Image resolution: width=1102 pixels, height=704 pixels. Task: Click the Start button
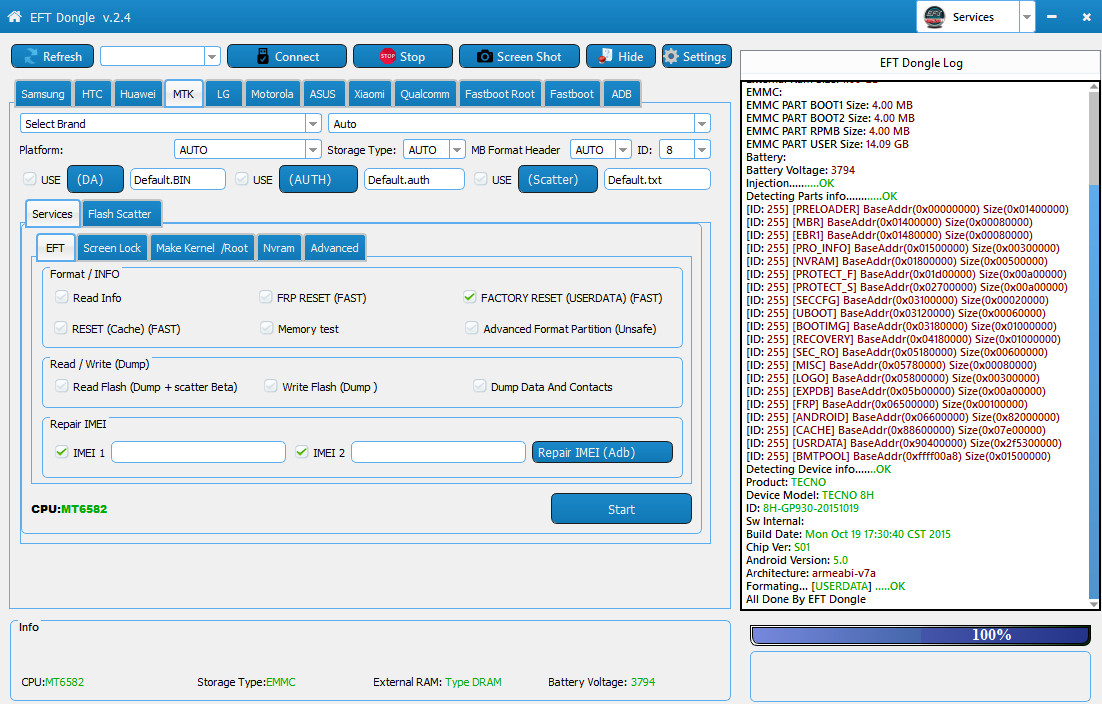coord(621,509)
